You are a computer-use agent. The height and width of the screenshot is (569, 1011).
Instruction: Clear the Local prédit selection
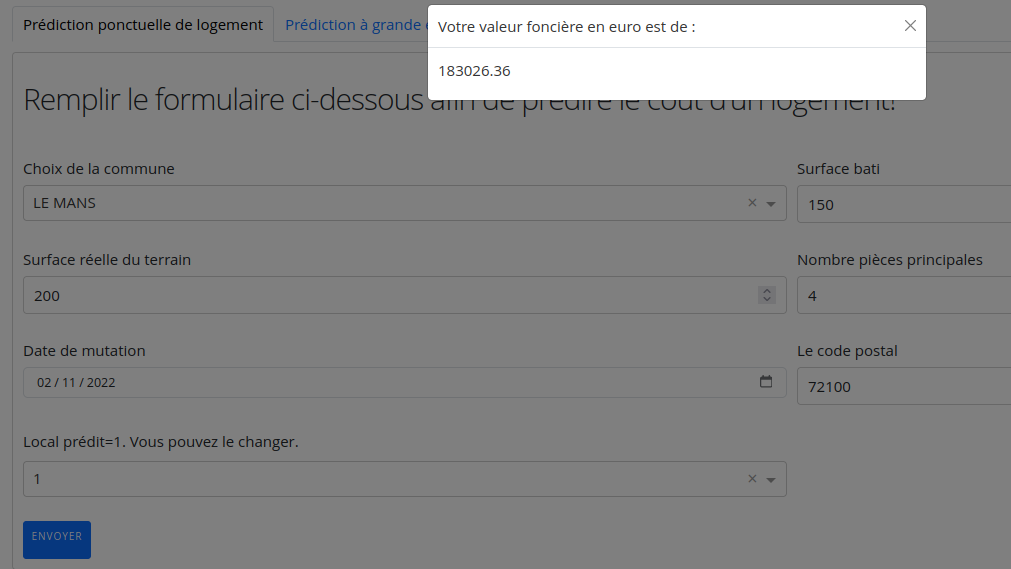(752, 479)
